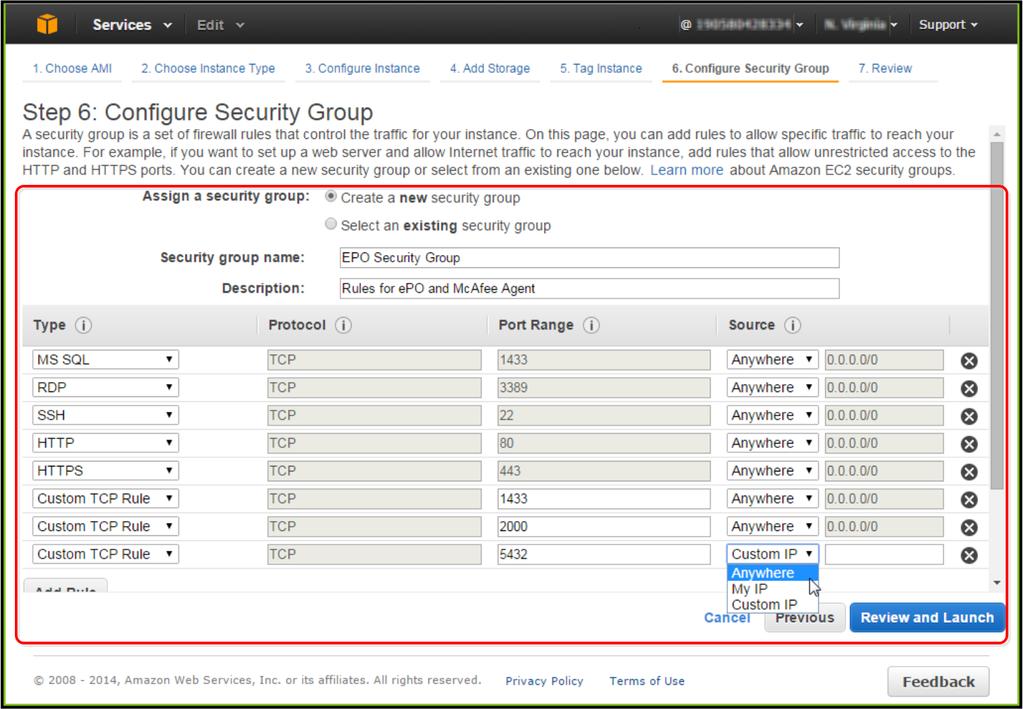Open Type dropdown for port 5432 rule

pos(106,554)
